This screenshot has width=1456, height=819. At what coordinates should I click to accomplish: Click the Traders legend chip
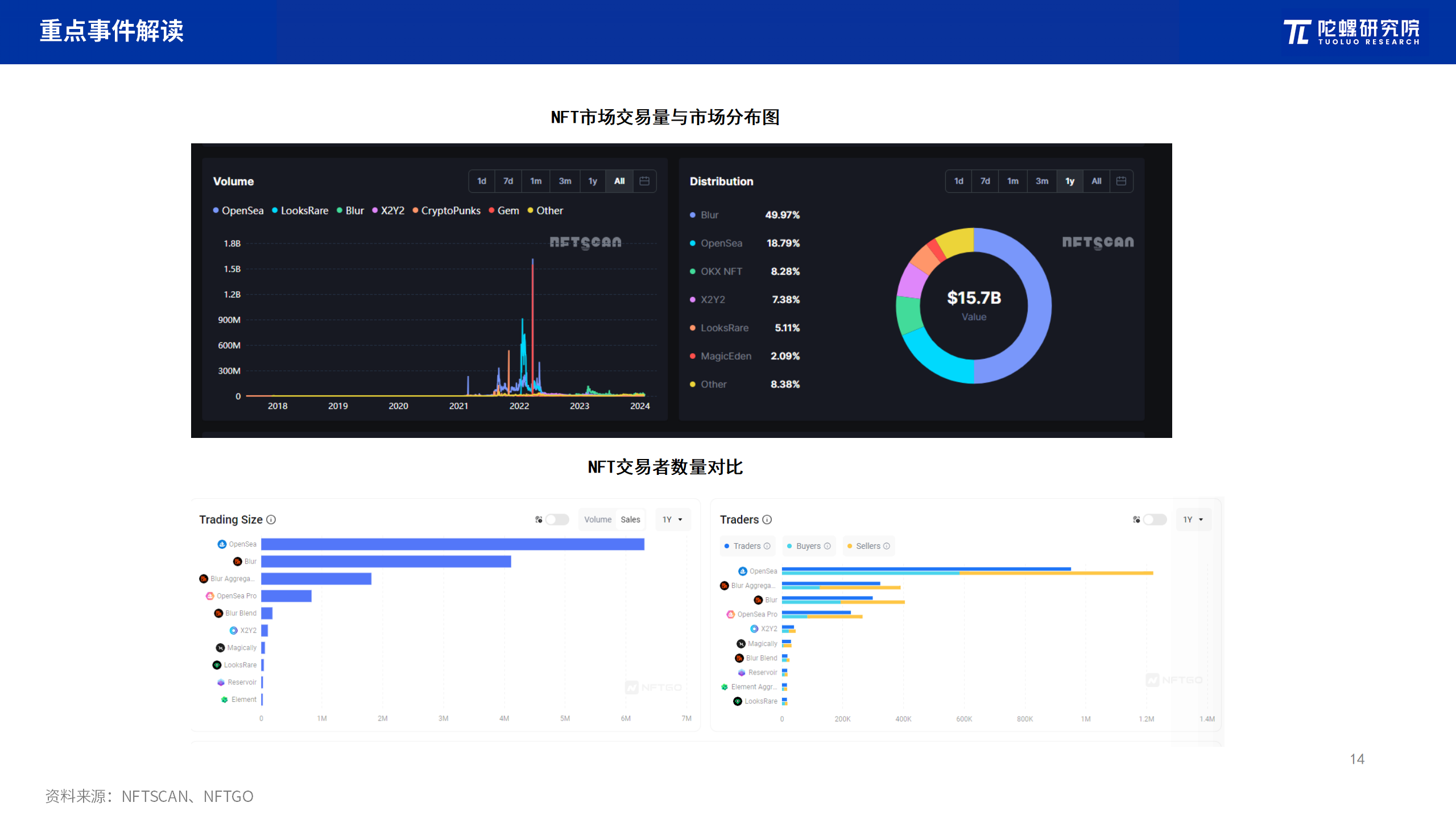tap(747, 546)
